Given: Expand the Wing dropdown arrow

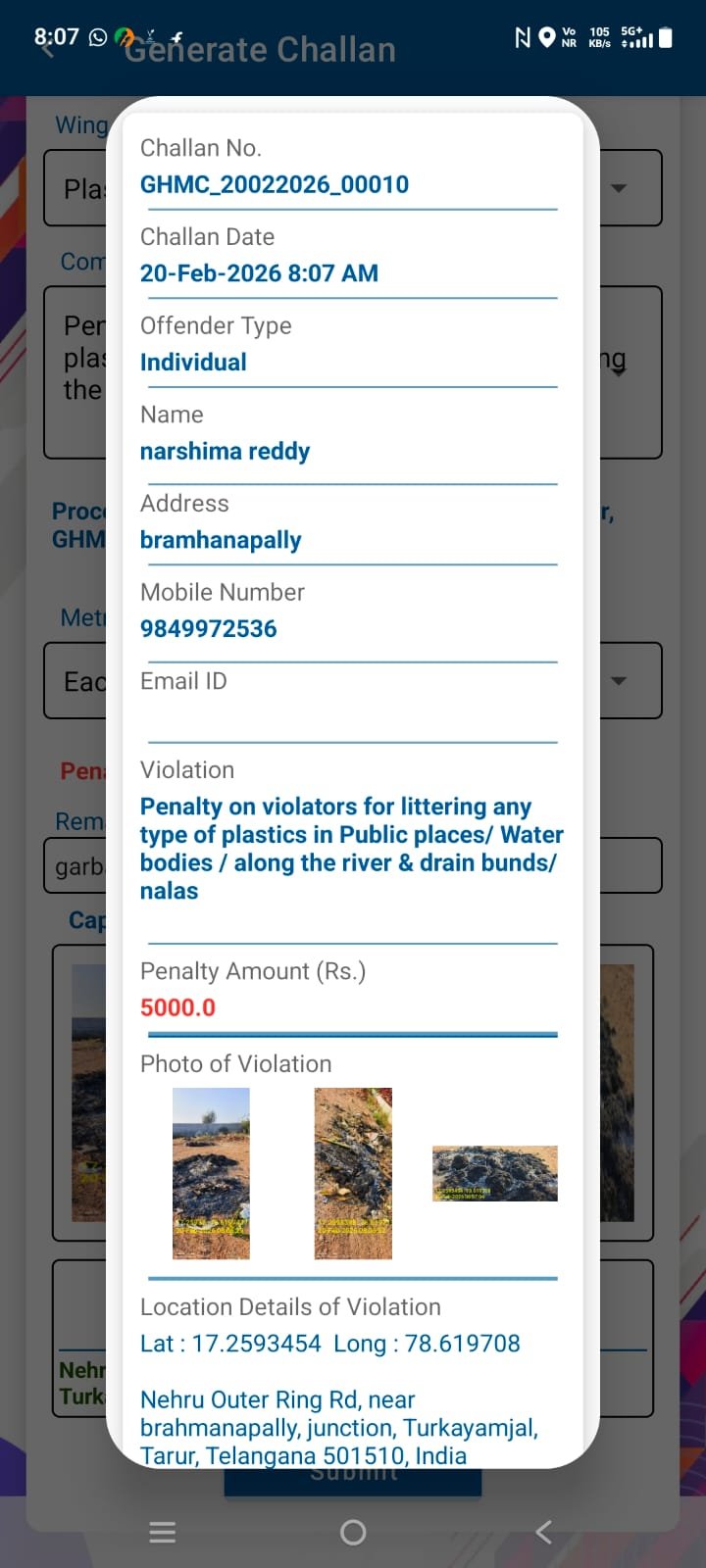Looking at the screenshot, I should click(619, 188).
